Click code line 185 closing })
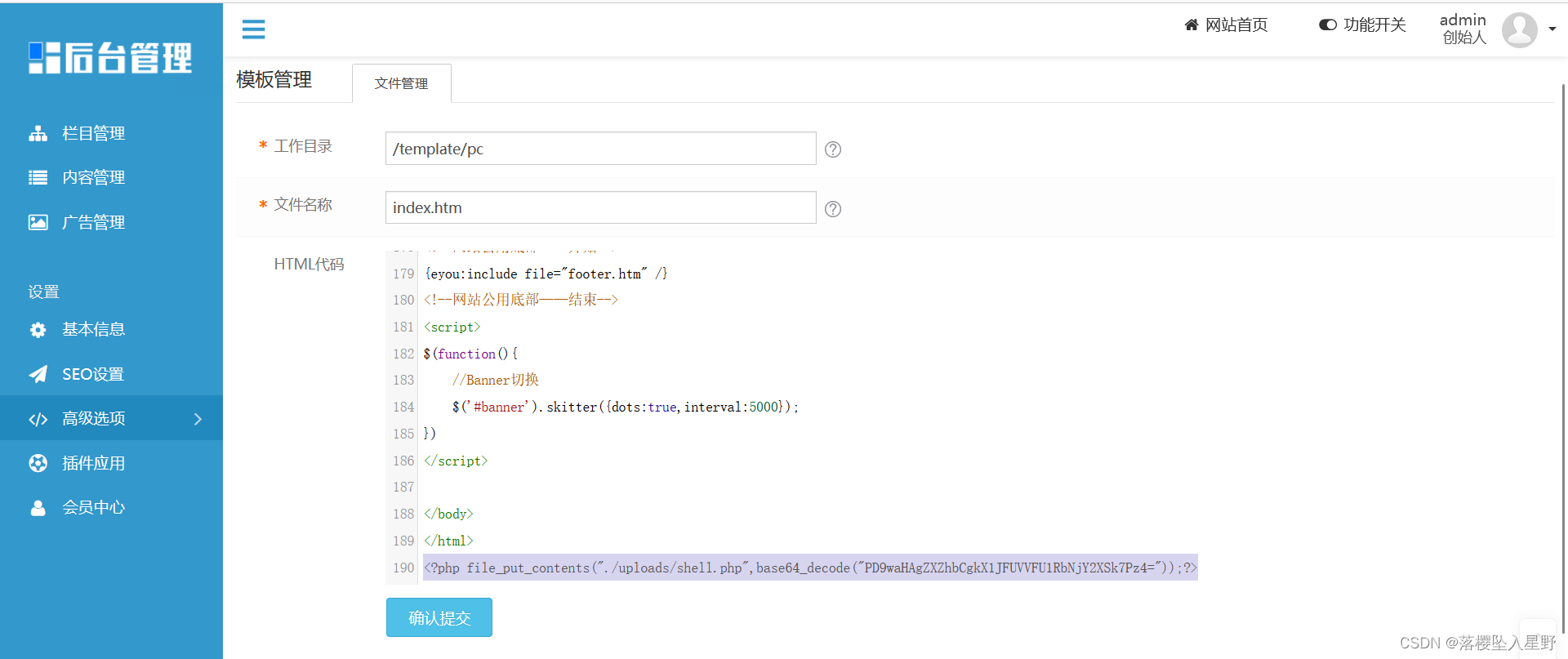The image size is (1568, 659). [x=430, y=434]
